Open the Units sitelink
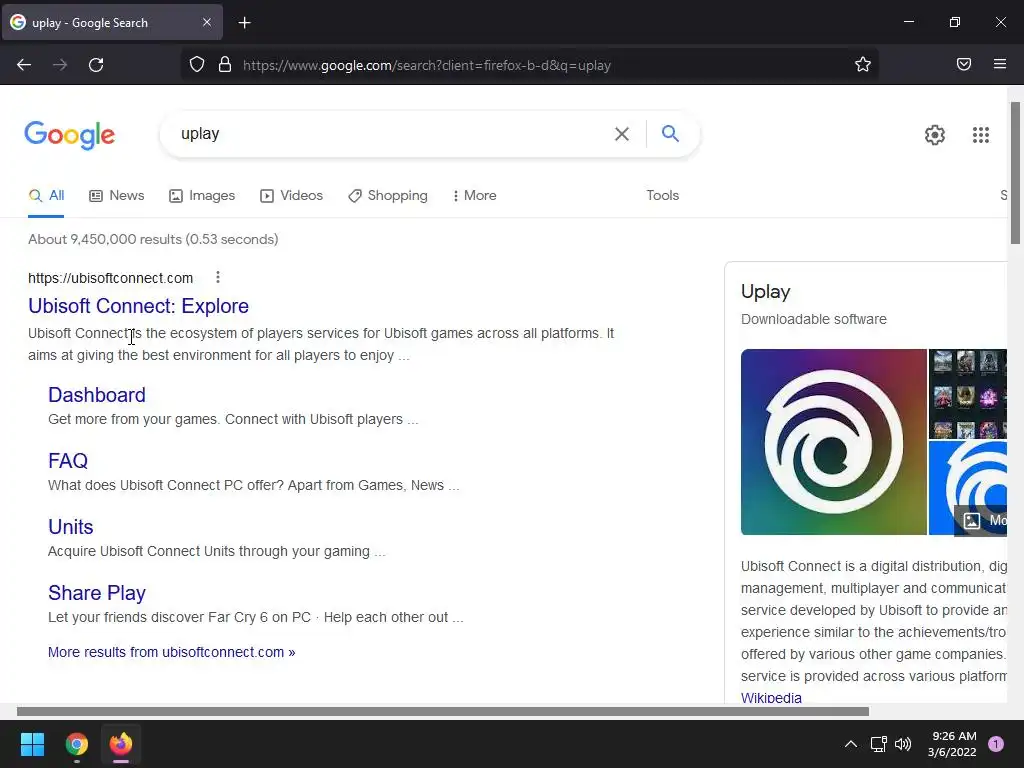The height and width of the screenshot is (768, 1024). point(71,526)
